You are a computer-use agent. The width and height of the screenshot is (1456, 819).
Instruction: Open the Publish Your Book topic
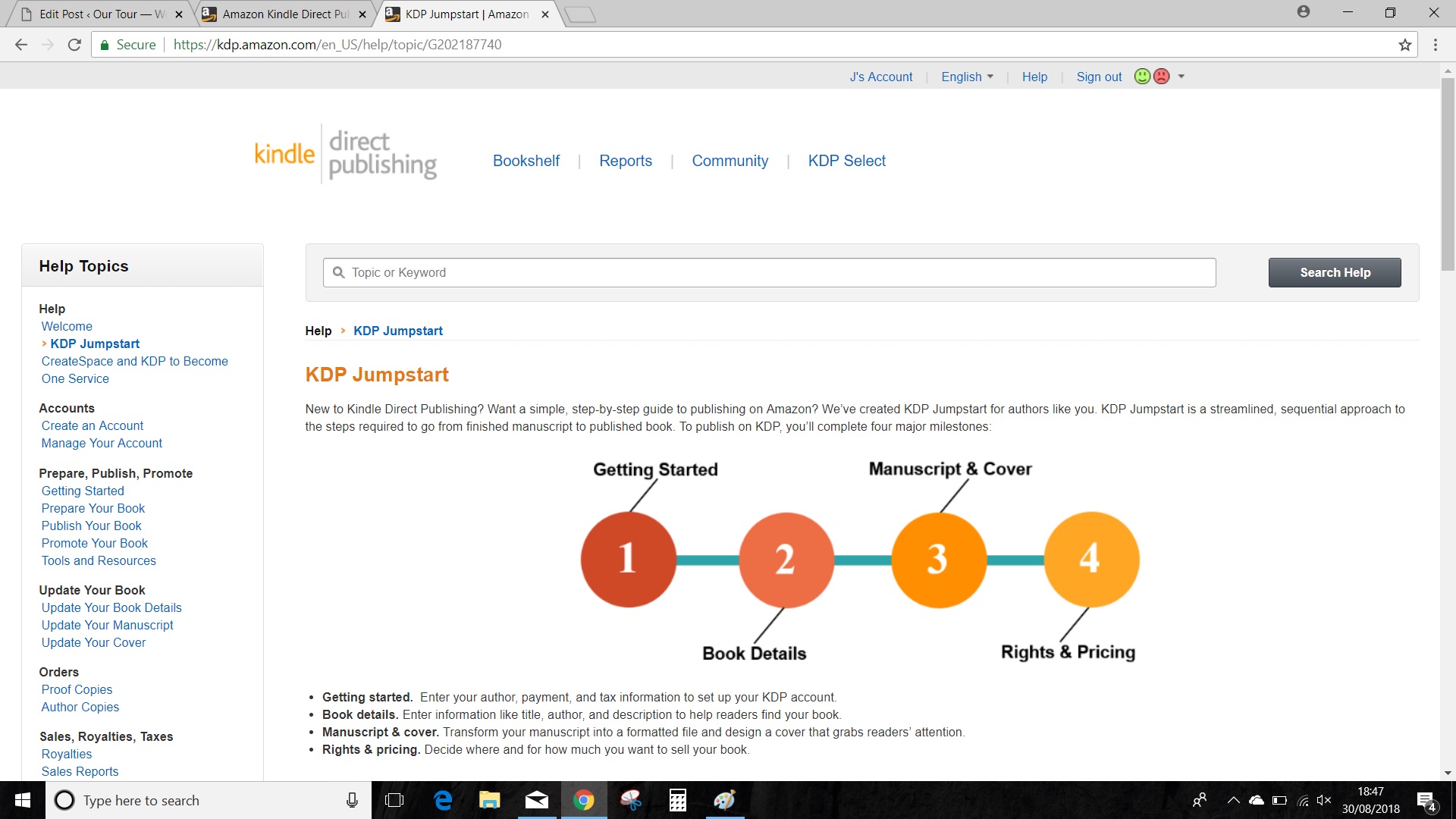pos(91,526)
